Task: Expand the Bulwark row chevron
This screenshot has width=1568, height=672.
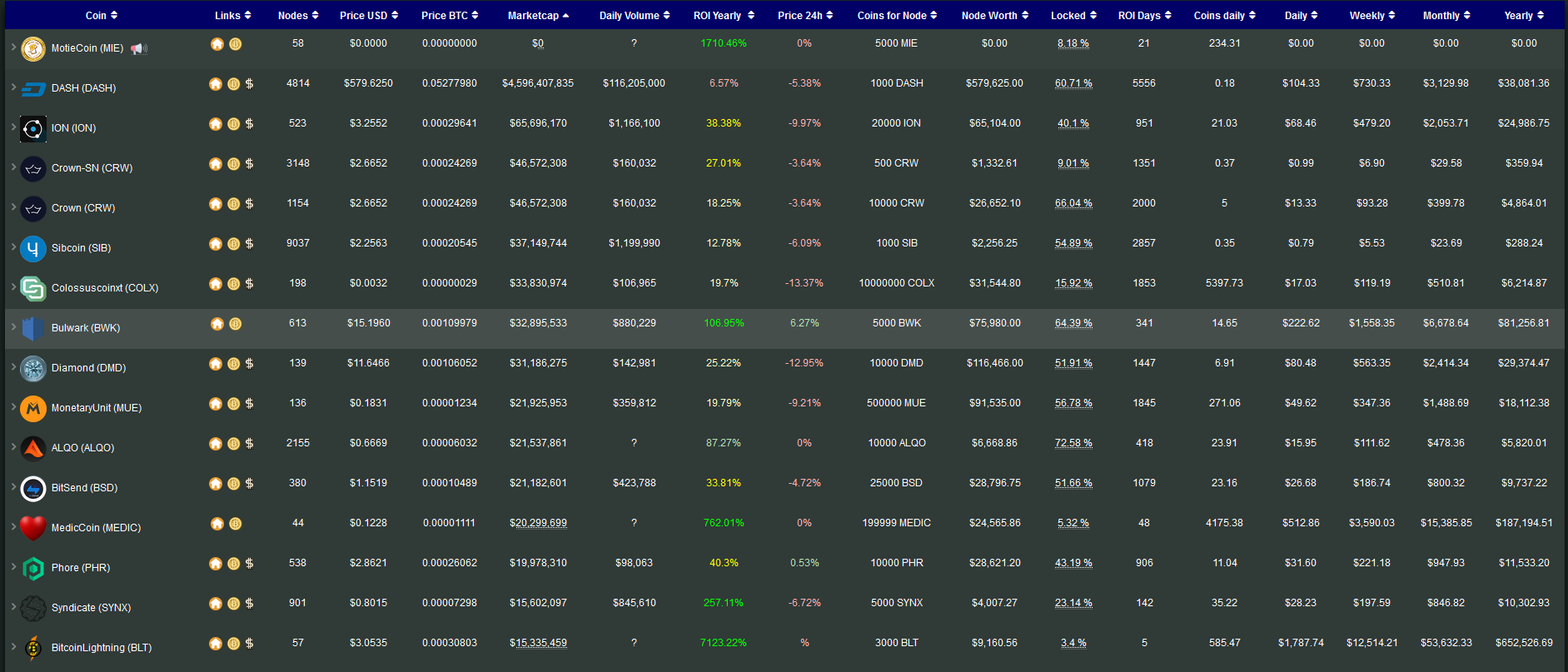Action: click(x=13, y=327)
